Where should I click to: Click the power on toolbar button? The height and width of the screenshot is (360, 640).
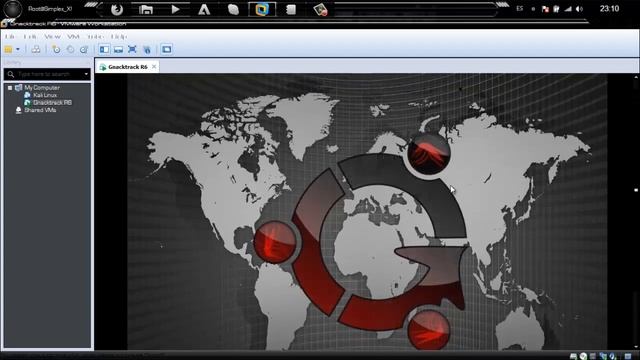pyautogui.click(x=9, y=49)
